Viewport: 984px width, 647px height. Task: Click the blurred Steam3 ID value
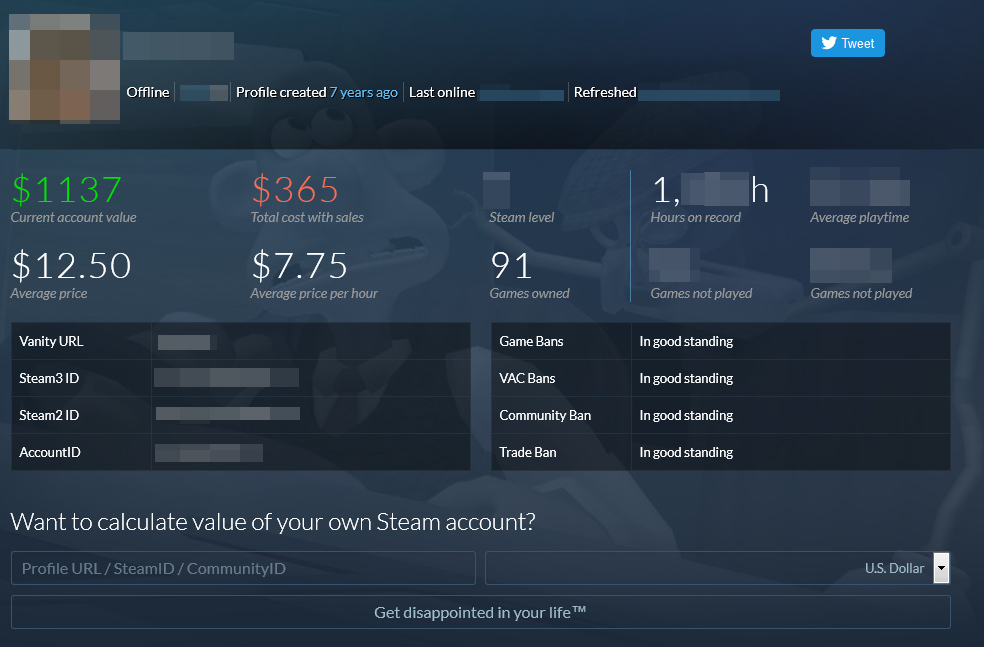(227, 378)
